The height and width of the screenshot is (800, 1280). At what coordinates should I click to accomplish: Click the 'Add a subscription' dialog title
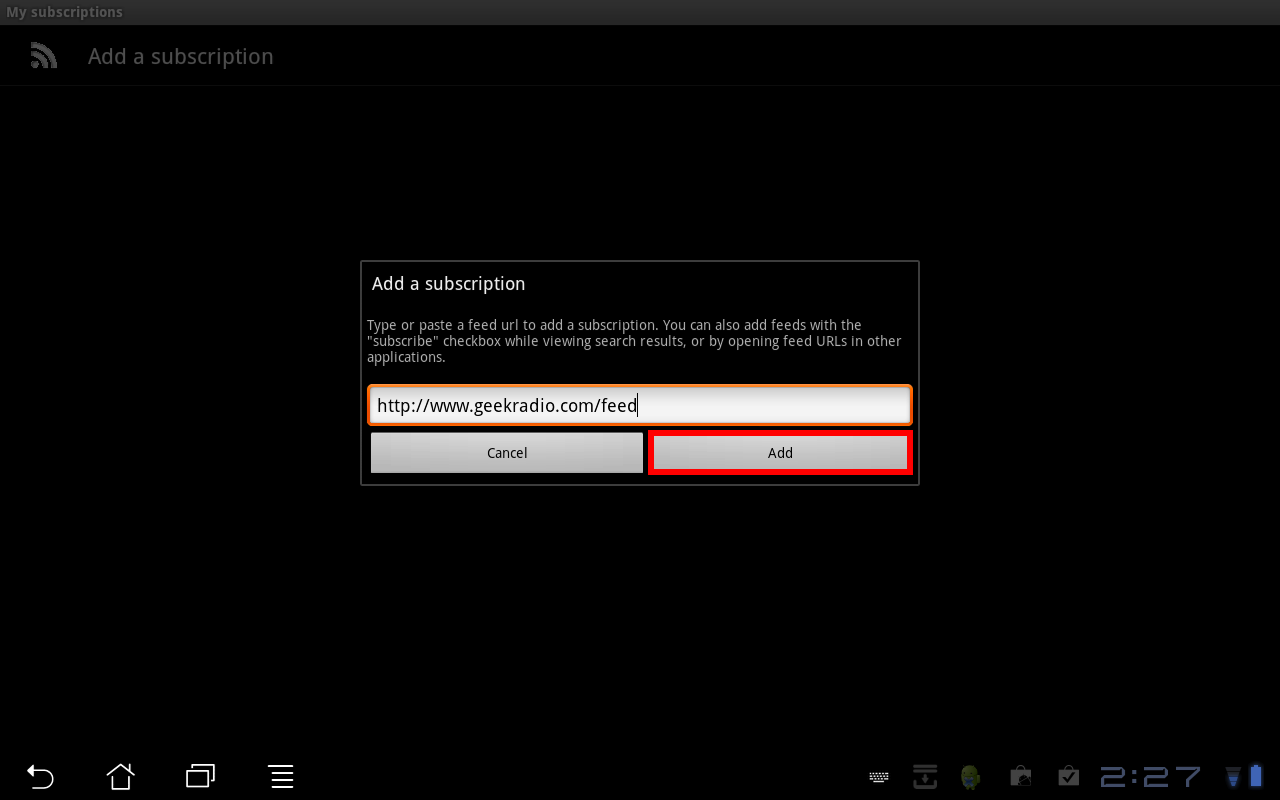click(x=448, y=284)
